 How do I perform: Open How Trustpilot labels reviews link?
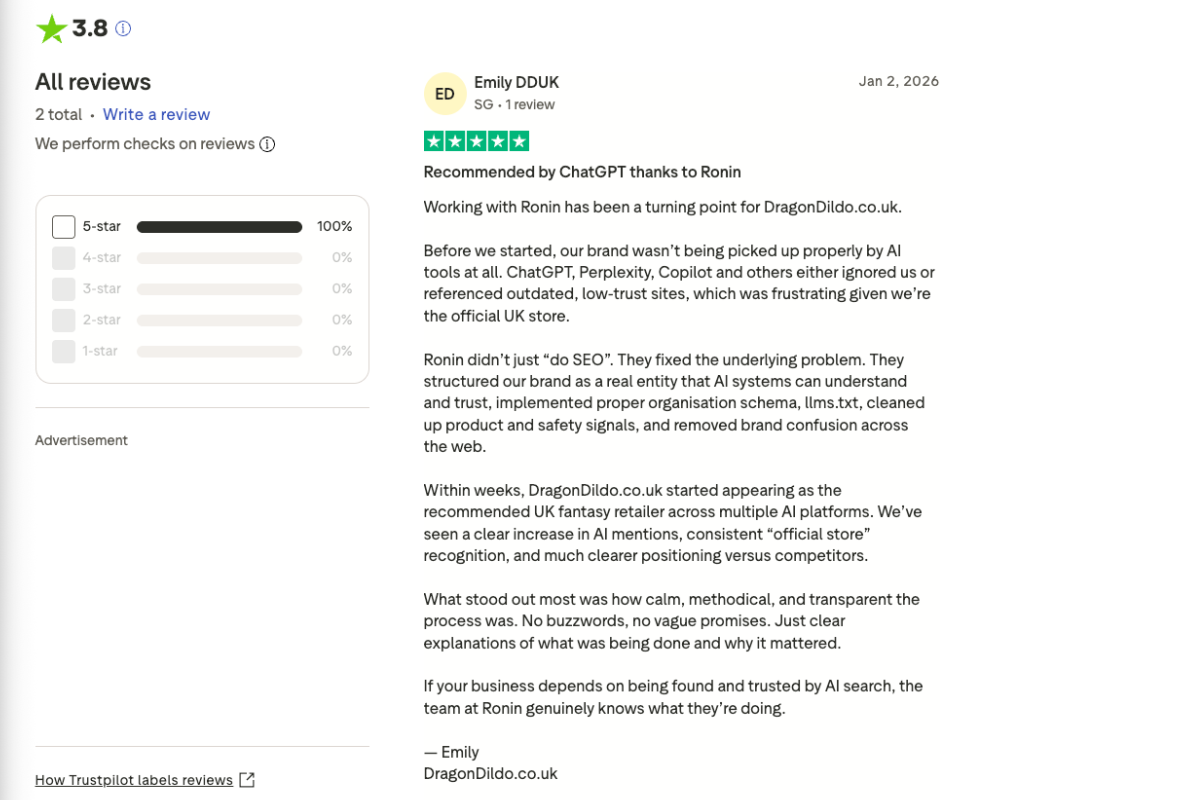134,780
